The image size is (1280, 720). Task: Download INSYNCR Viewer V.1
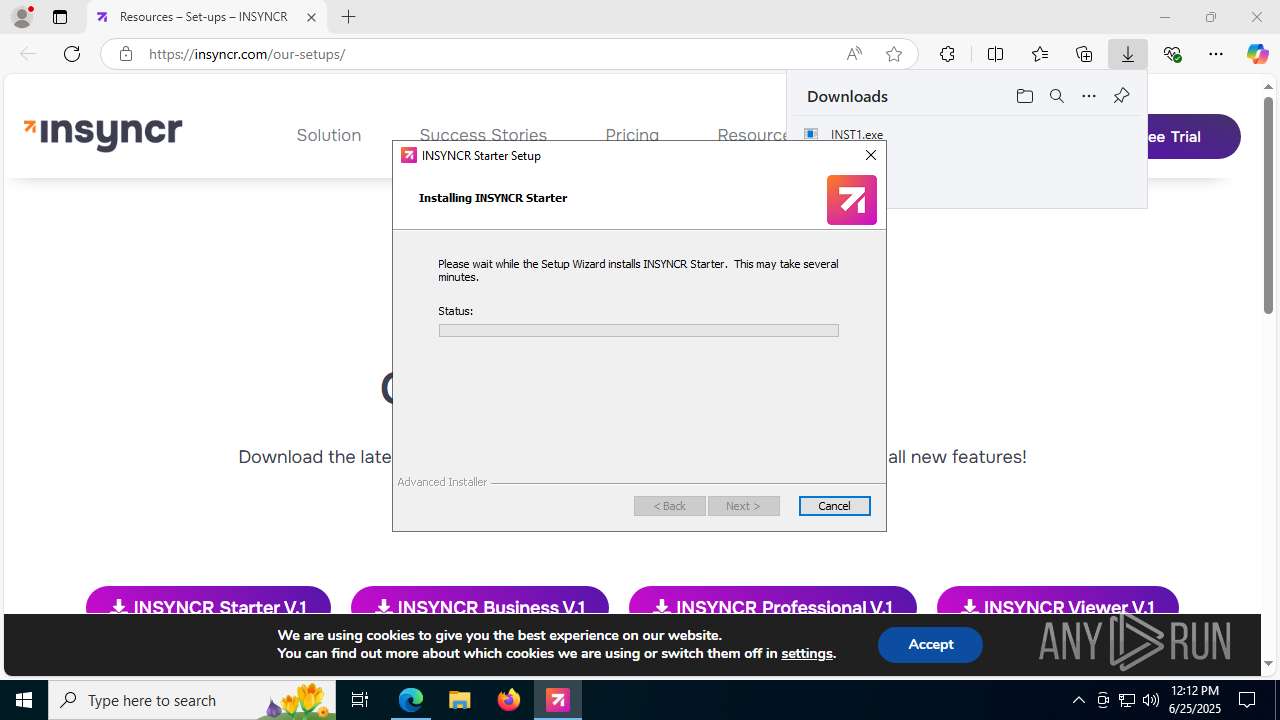[1058, 602]
